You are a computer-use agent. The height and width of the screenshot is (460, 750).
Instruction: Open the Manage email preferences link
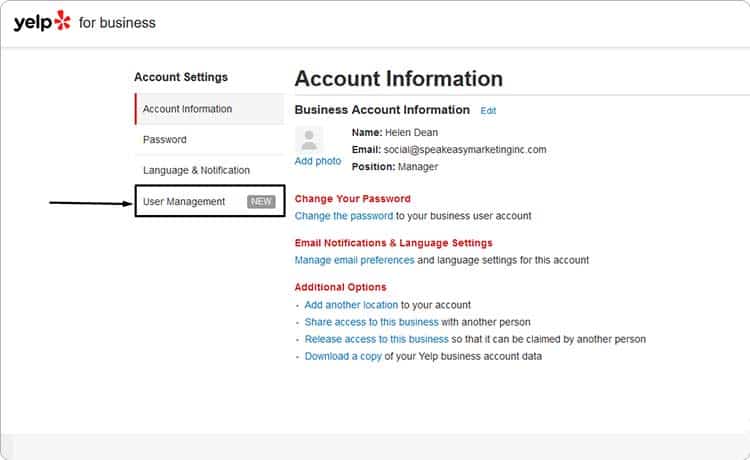(354, 260)
